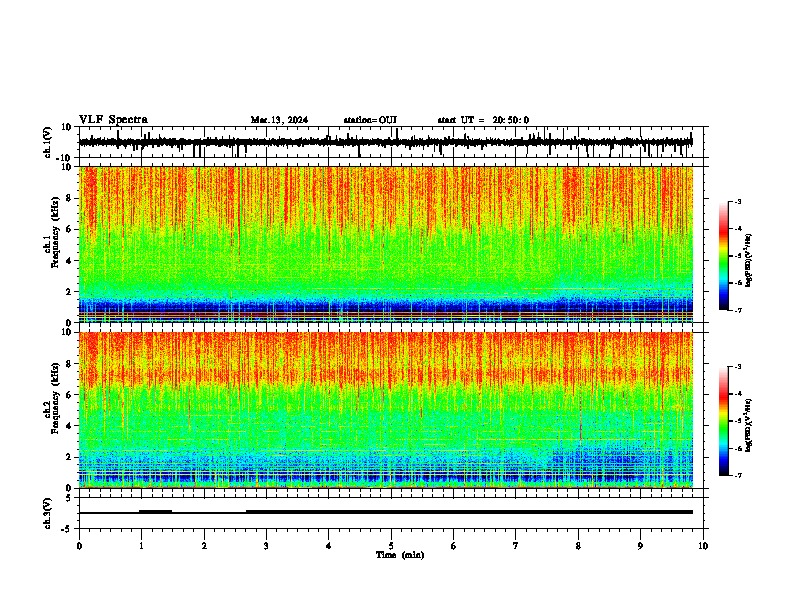Click the time axis tick label "1"
Viewport: 792px width, 612px height.
click(x=142, y=546)
